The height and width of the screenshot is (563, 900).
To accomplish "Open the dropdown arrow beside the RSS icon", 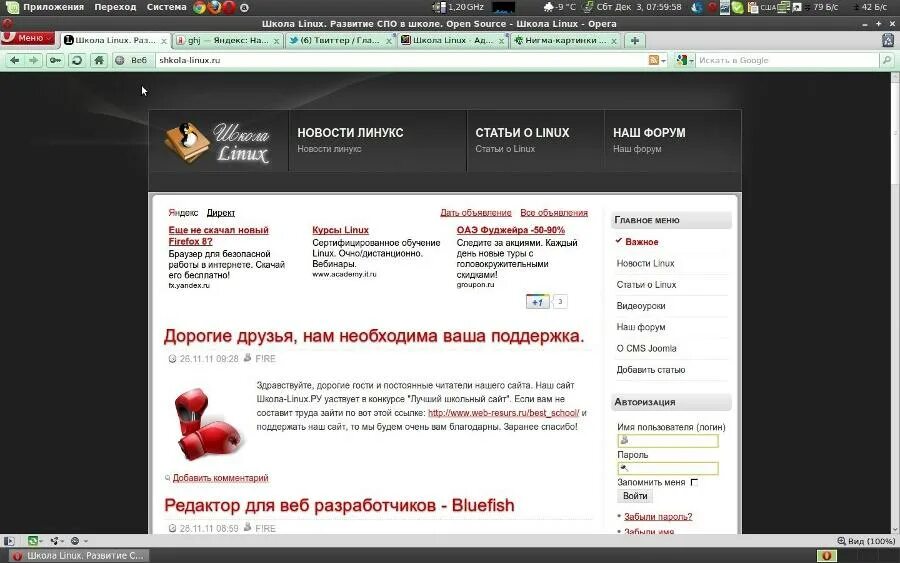I will coord(664,61).
